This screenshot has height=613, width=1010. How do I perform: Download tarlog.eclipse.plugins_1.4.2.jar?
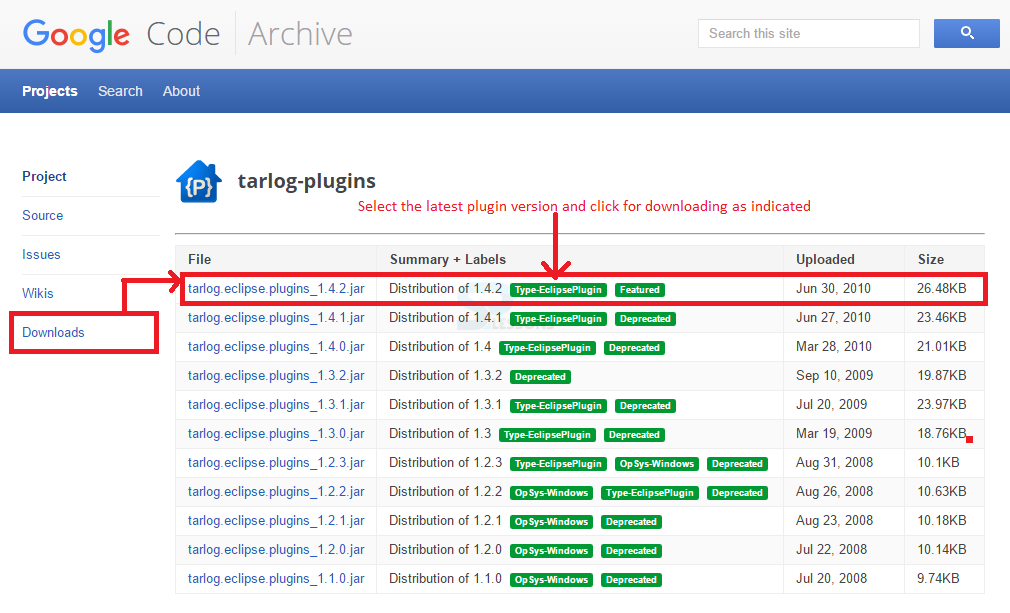click(x=276, y=289)
